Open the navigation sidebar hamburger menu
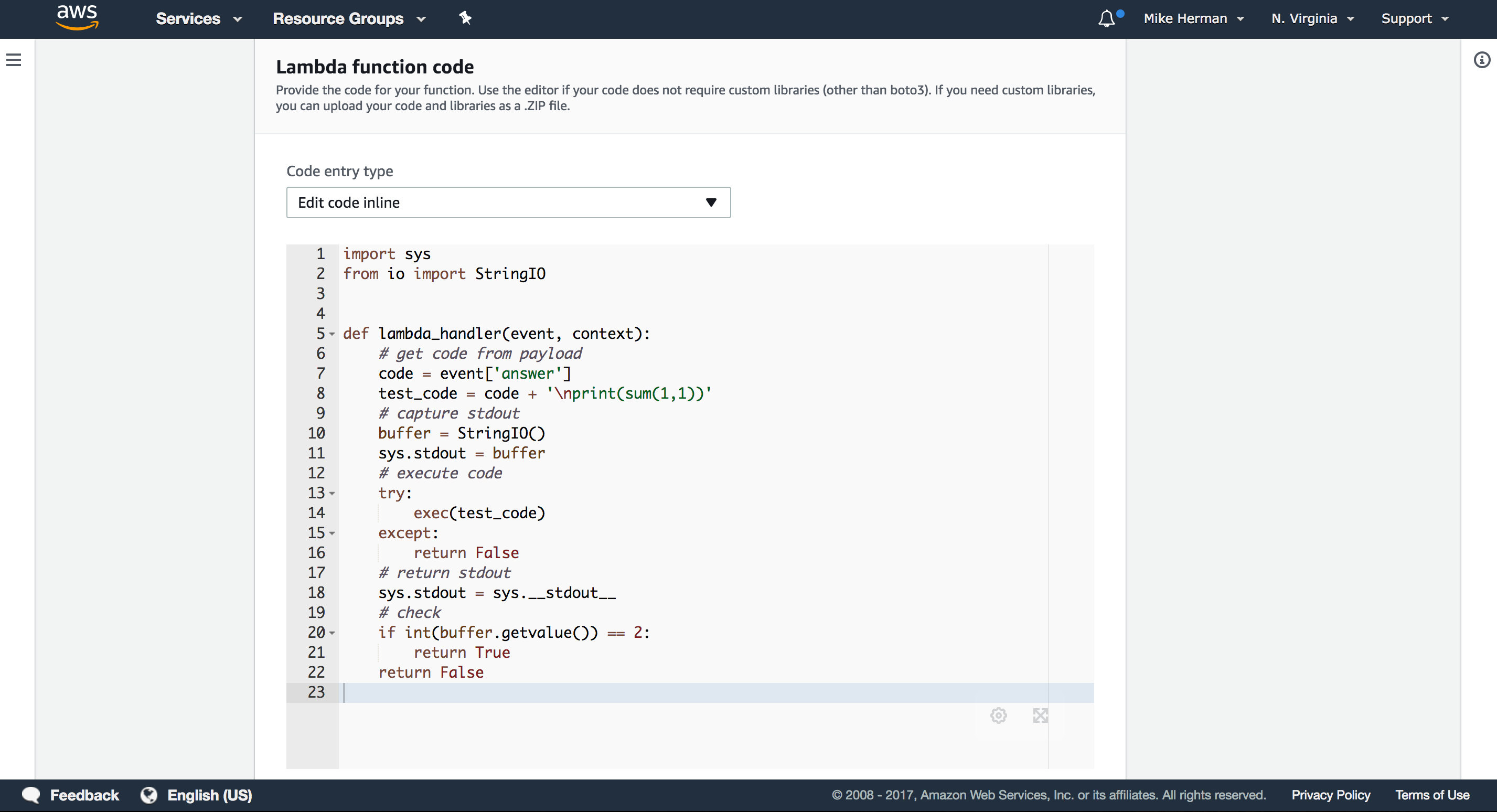Viewport: 1497px width, 812px height. point(13,60)
